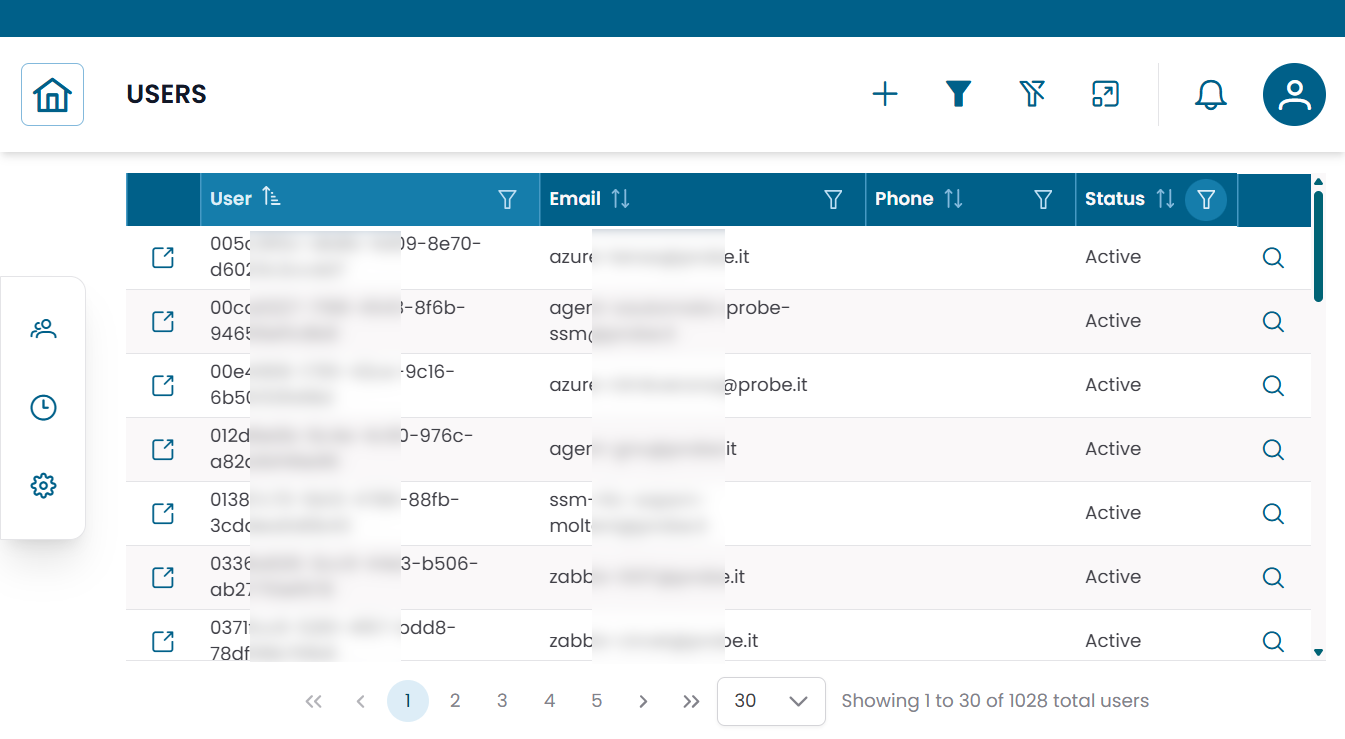Open the user profile avatar menu
This screenshot has height=739, width=1345.
(x=1294, y=95)
